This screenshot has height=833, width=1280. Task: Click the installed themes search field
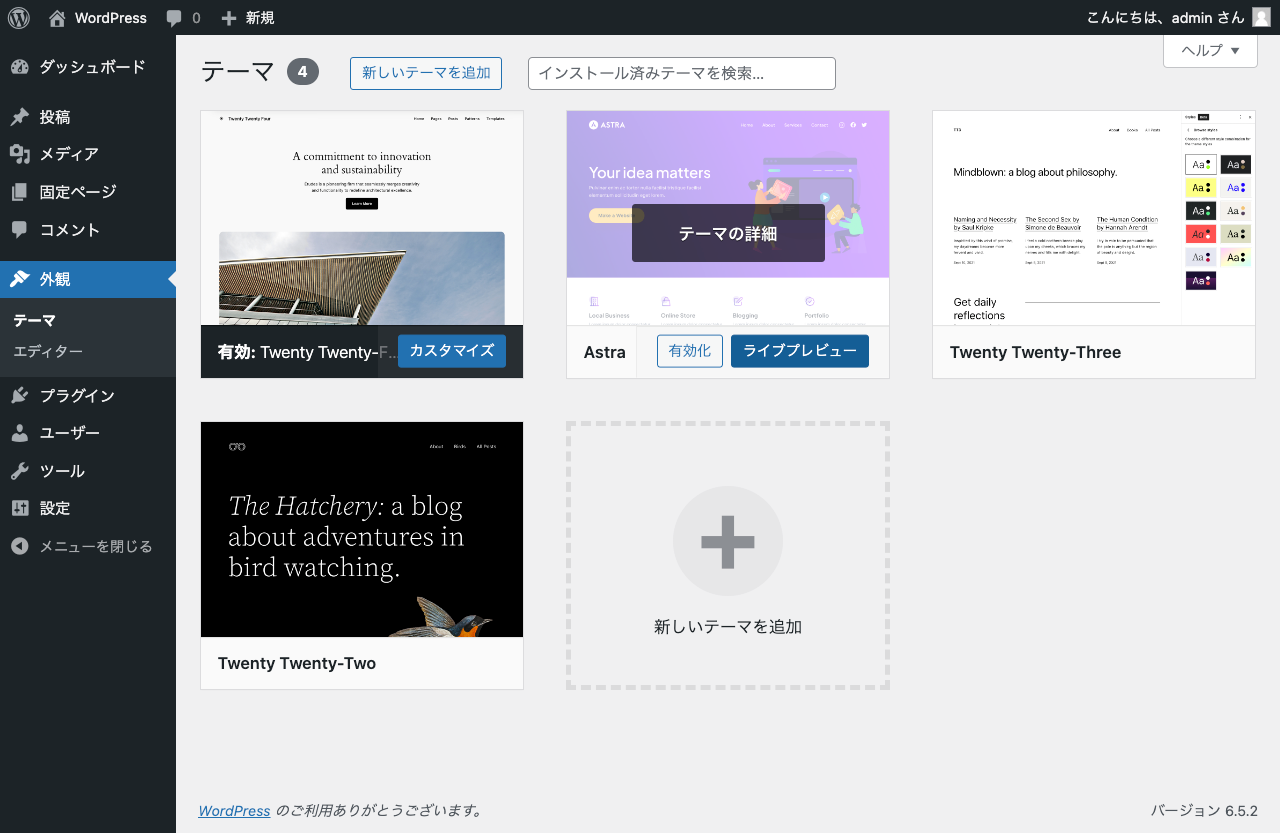[682, 73]
